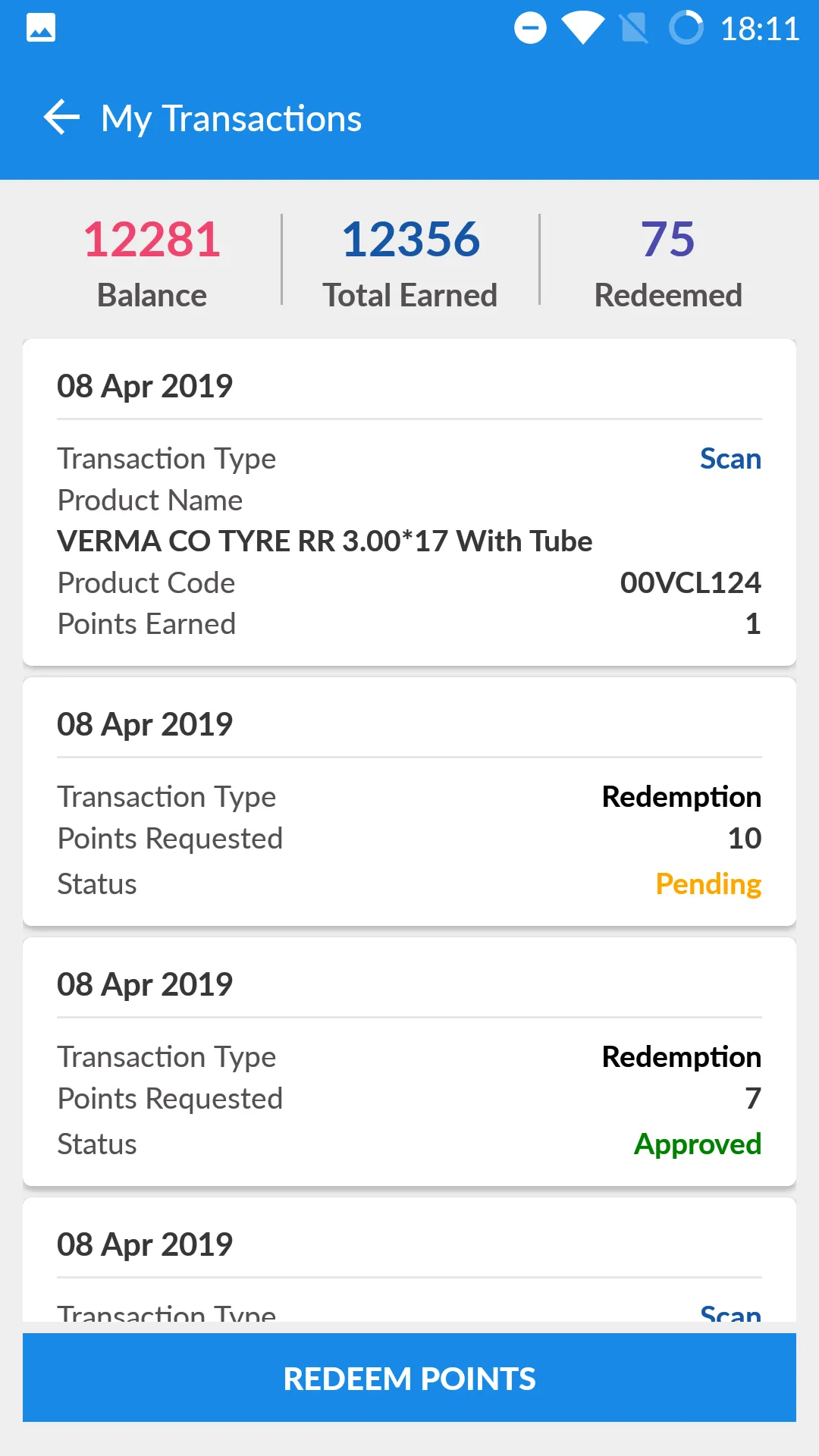Tap the 18:11 clock

coord(759,30)
